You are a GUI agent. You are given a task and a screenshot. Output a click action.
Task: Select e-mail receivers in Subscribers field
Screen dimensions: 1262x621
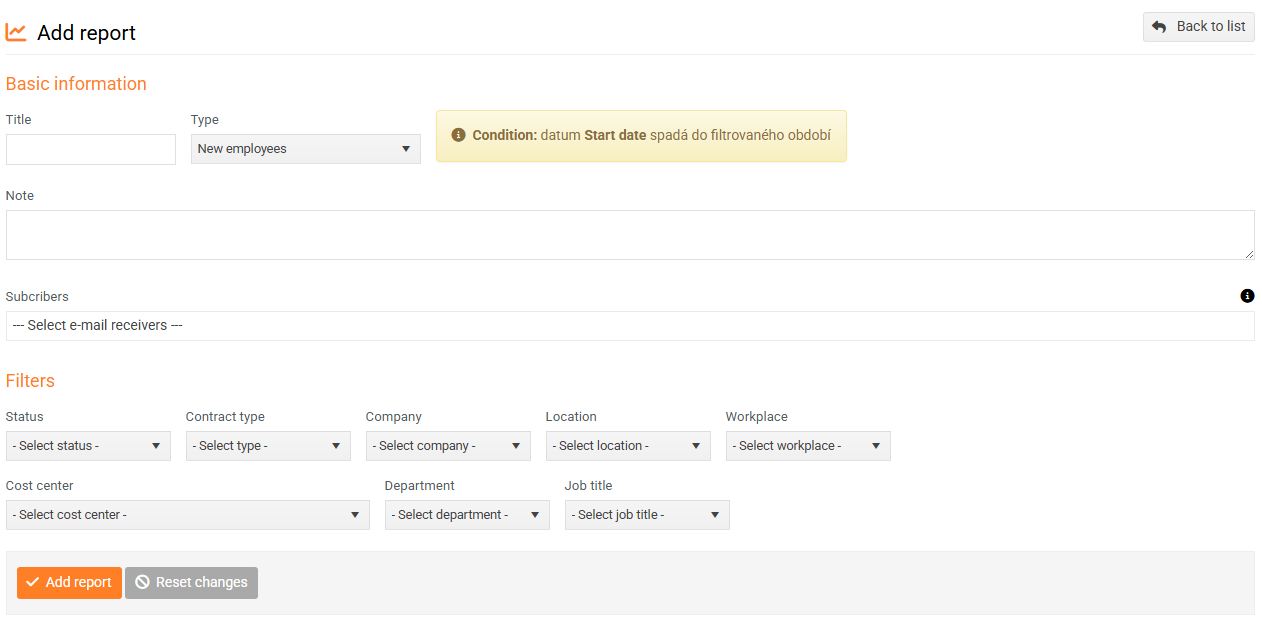630,326
